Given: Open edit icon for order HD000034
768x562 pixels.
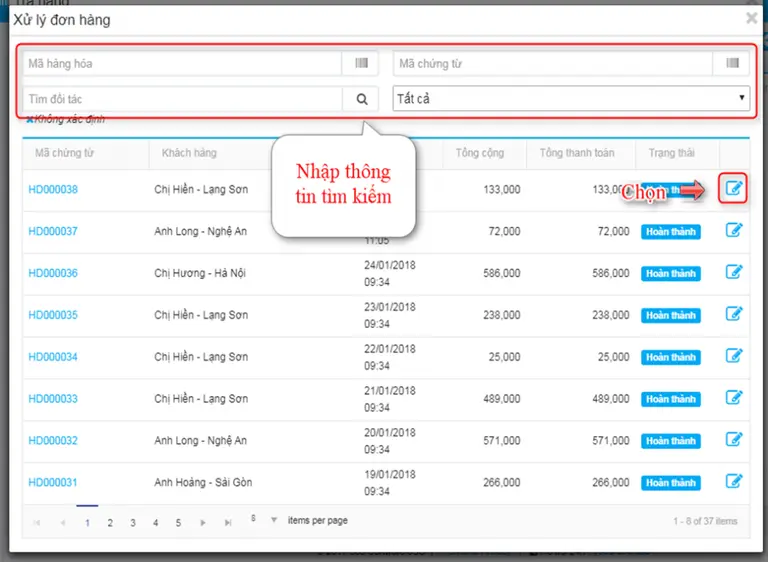Looking at the screenshot, I should click(x=733, y=356).
